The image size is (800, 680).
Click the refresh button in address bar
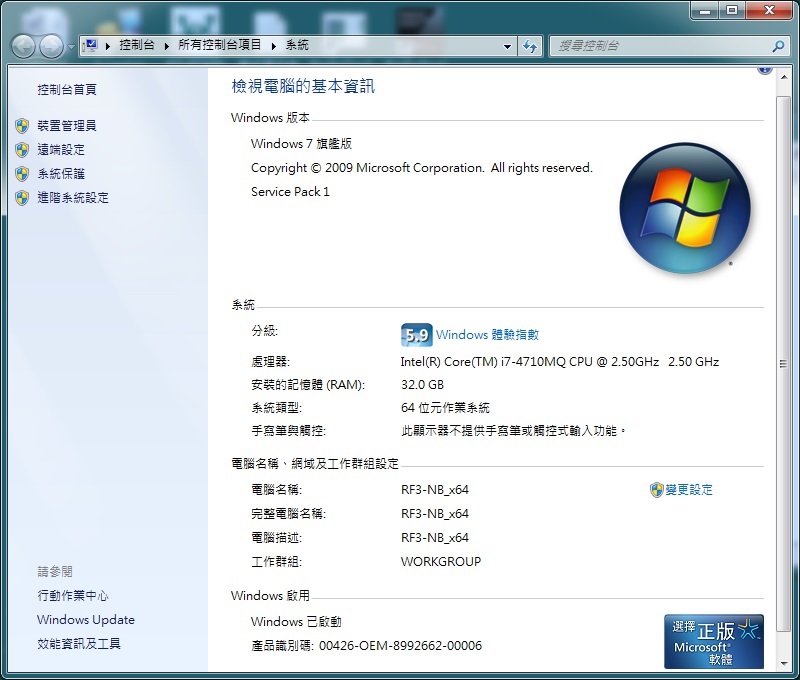(530, 46)
